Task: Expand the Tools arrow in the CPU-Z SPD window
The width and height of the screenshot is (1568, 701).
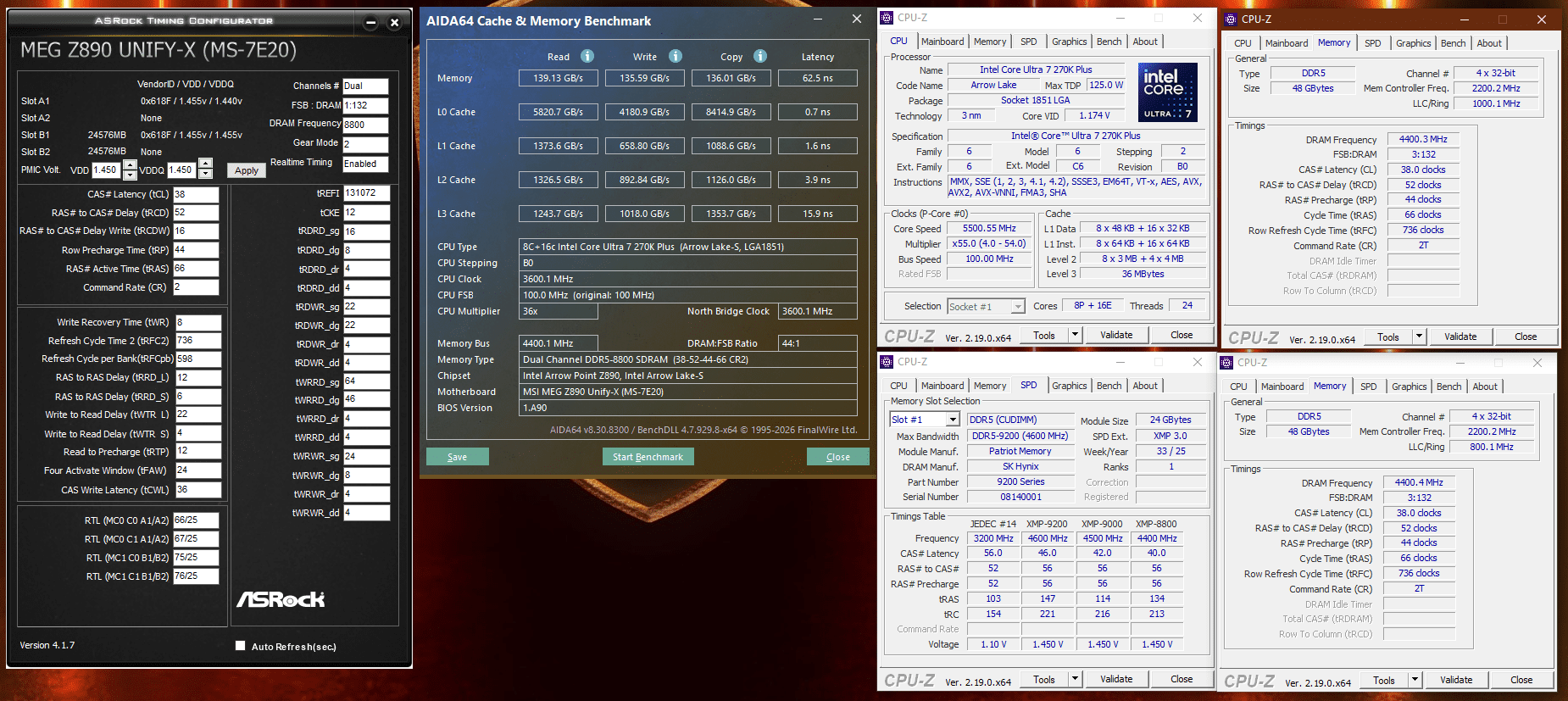Action: click(x=1075, y=679)
